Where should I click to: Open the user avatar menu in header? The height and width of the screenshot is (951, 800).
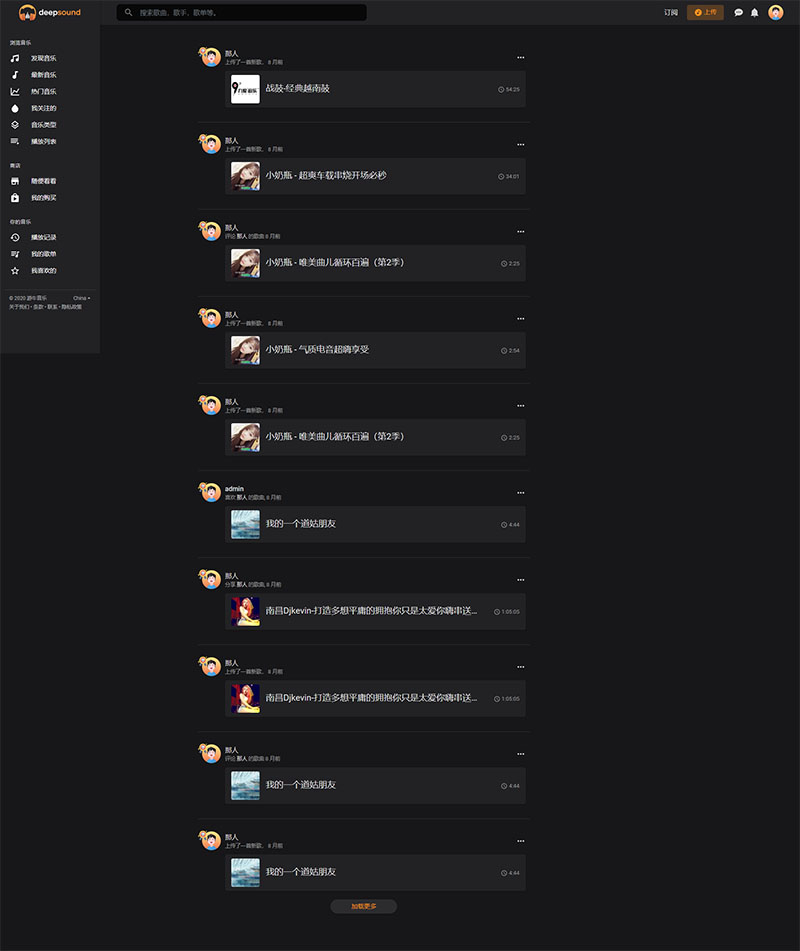[775, 12]
